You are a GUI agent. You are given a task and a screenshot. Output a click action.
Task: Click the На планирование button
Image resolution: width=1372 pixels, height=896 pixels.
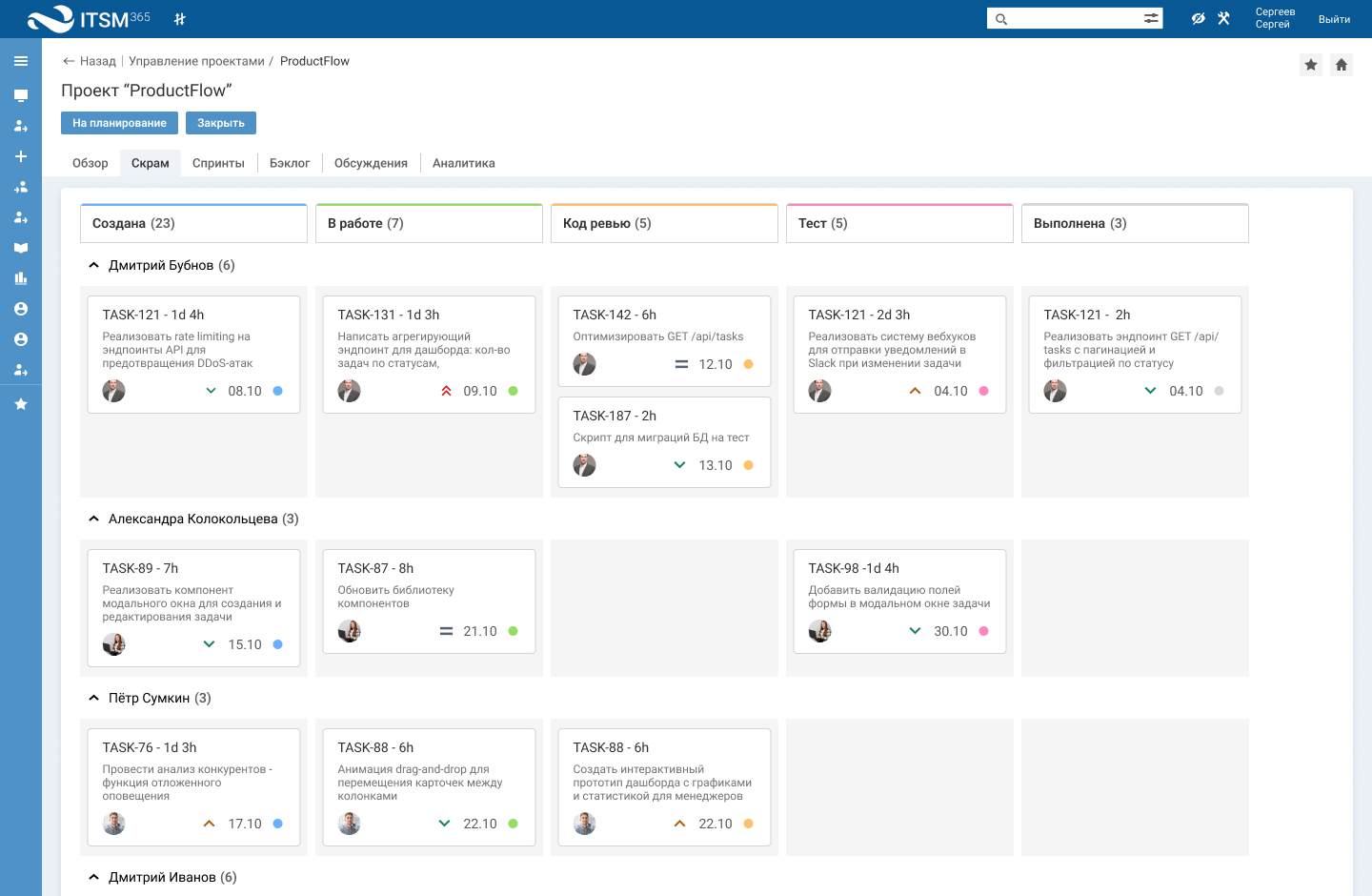[119, 123]
